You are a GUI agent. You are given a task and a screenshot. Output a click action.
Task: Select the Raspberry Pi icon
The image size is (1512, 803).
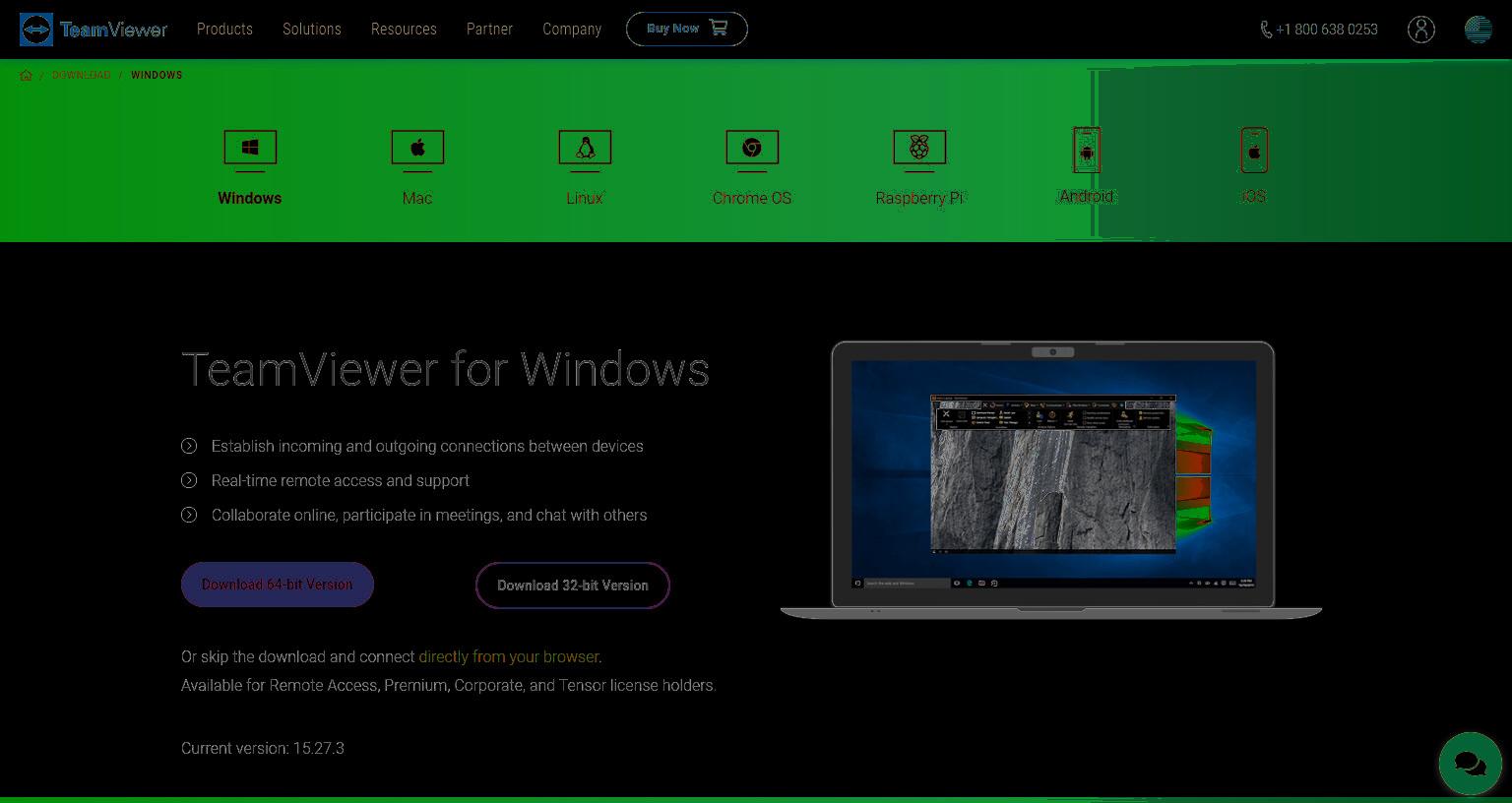pos(919,150)
